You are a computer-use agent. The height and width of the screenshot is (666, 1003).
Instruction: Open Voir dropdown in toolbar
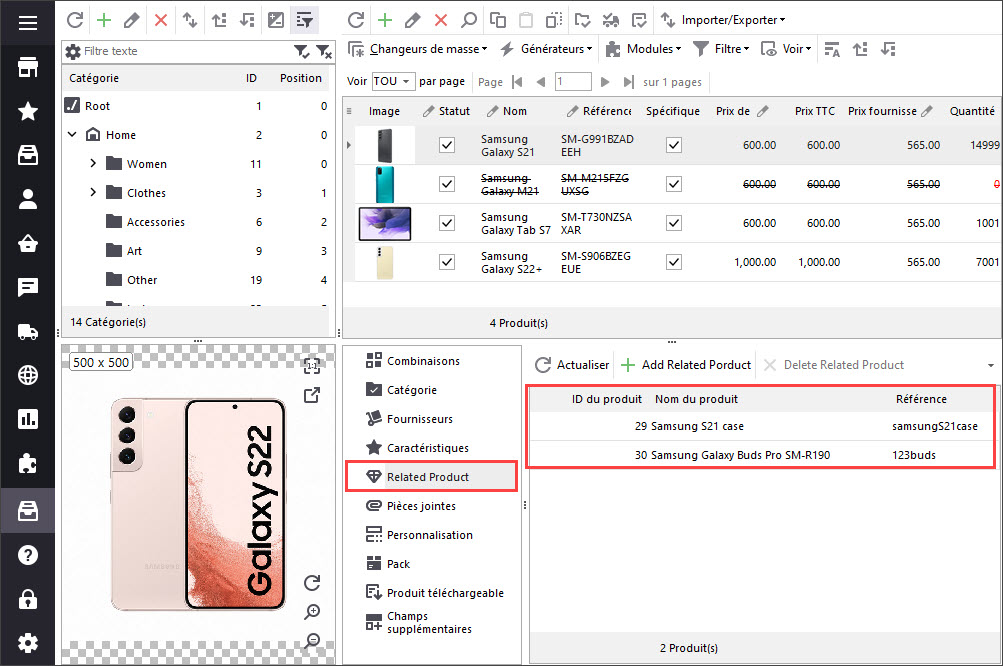[786, 49]
